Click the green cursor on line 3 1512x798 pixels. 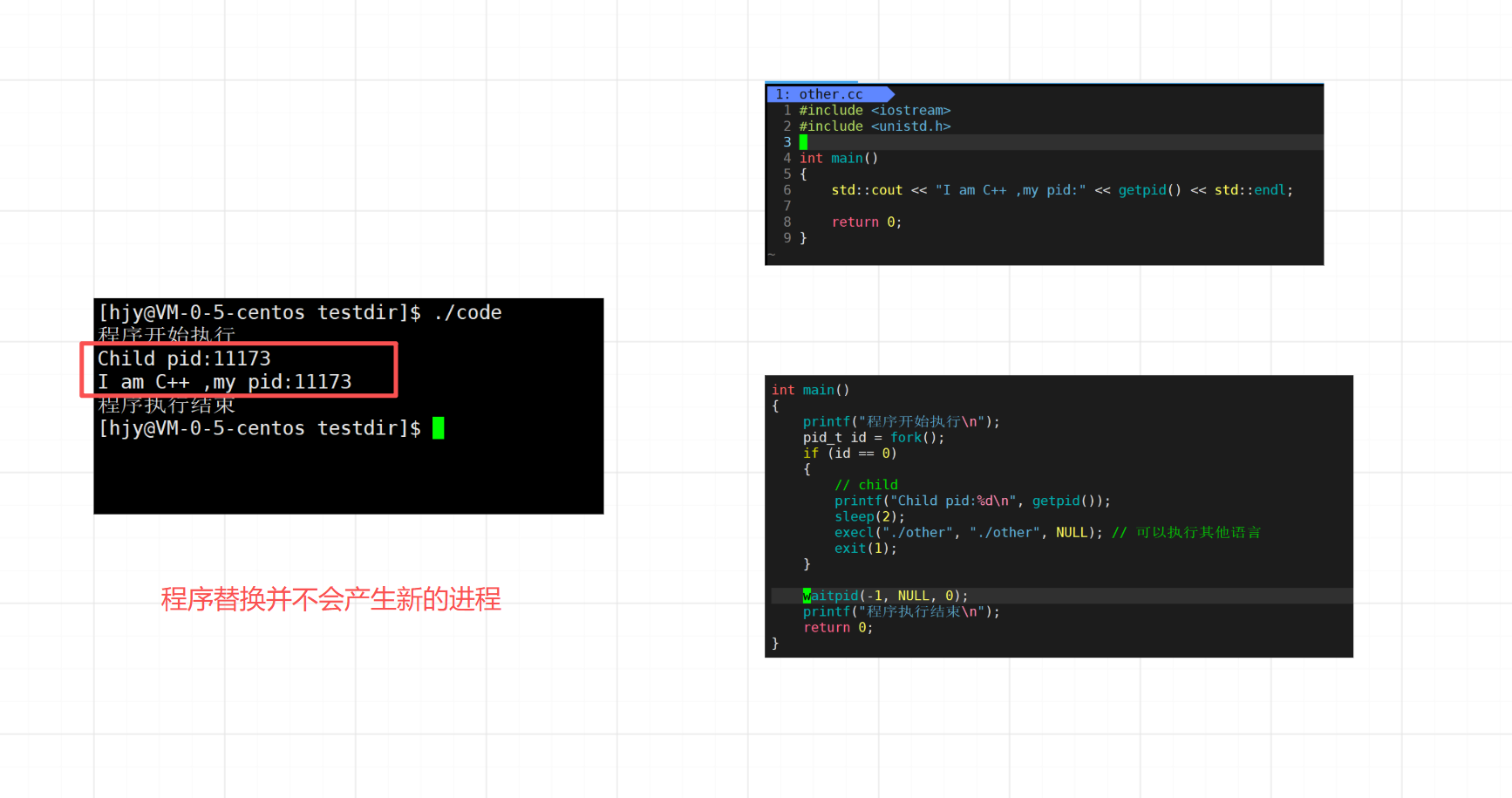(803, 142)
